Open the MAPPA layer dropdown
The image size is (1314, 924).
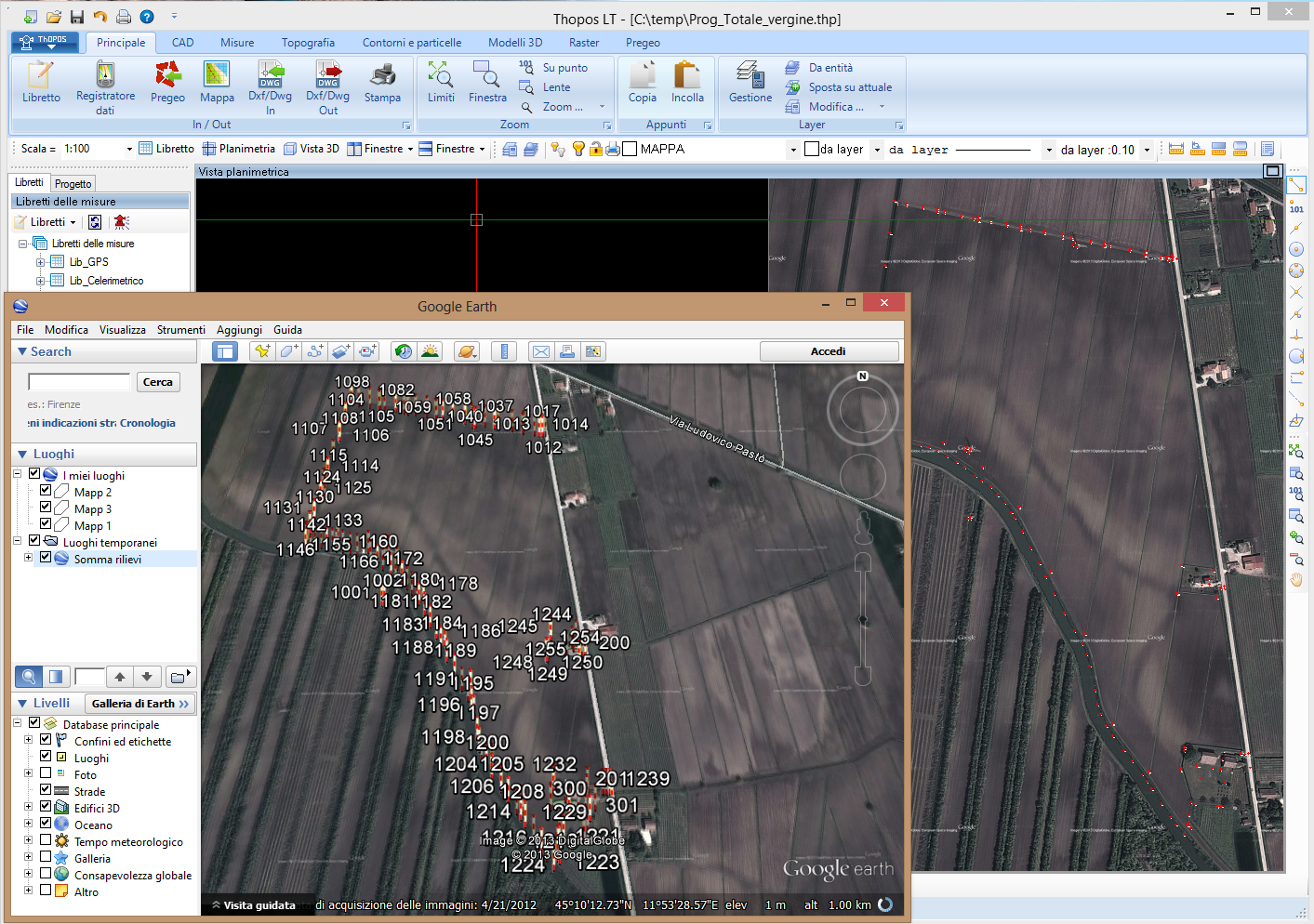(x=793, y=149)
